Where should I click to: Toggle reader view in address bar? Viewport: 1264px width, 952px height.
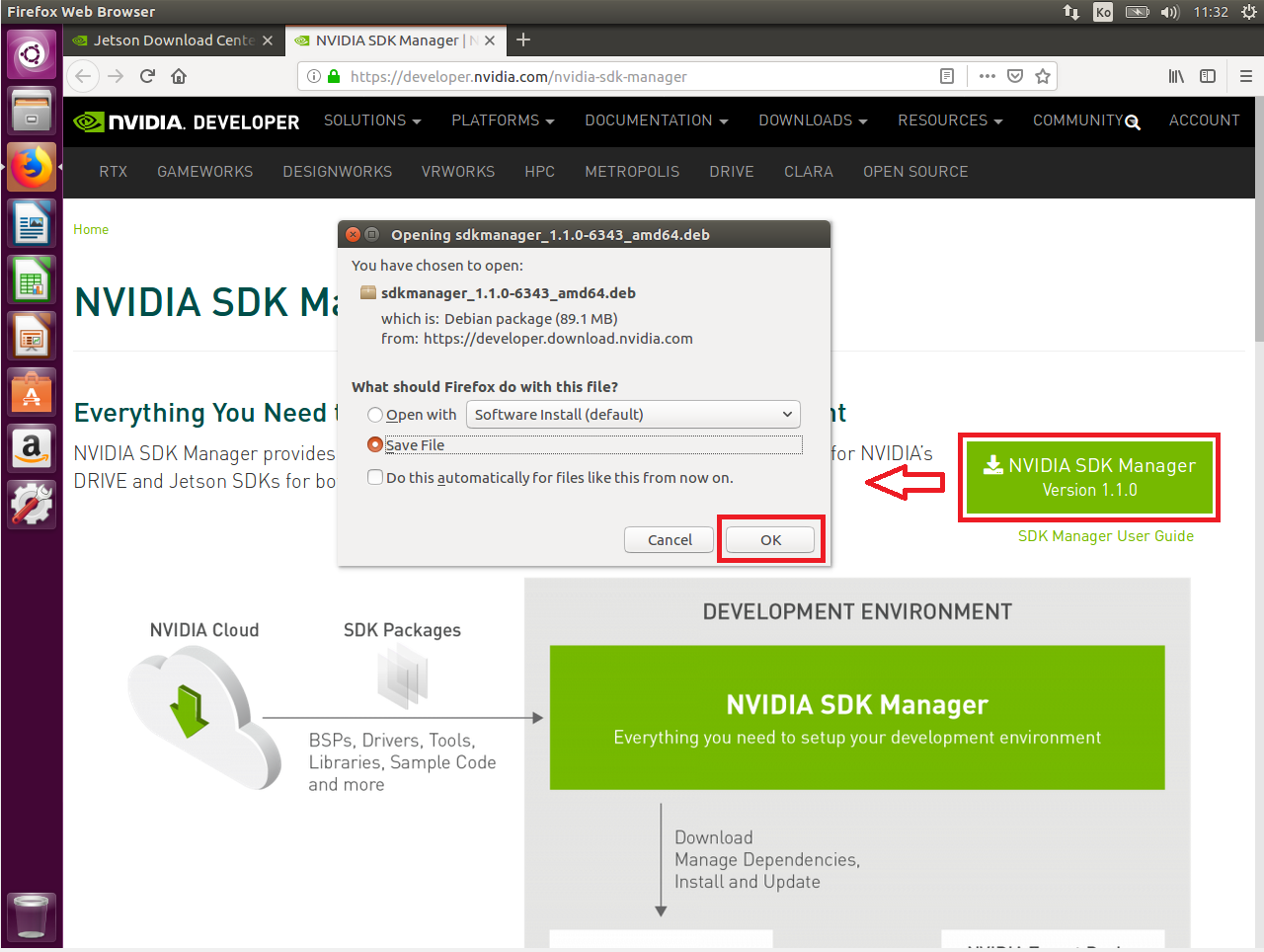click(947, 76)
